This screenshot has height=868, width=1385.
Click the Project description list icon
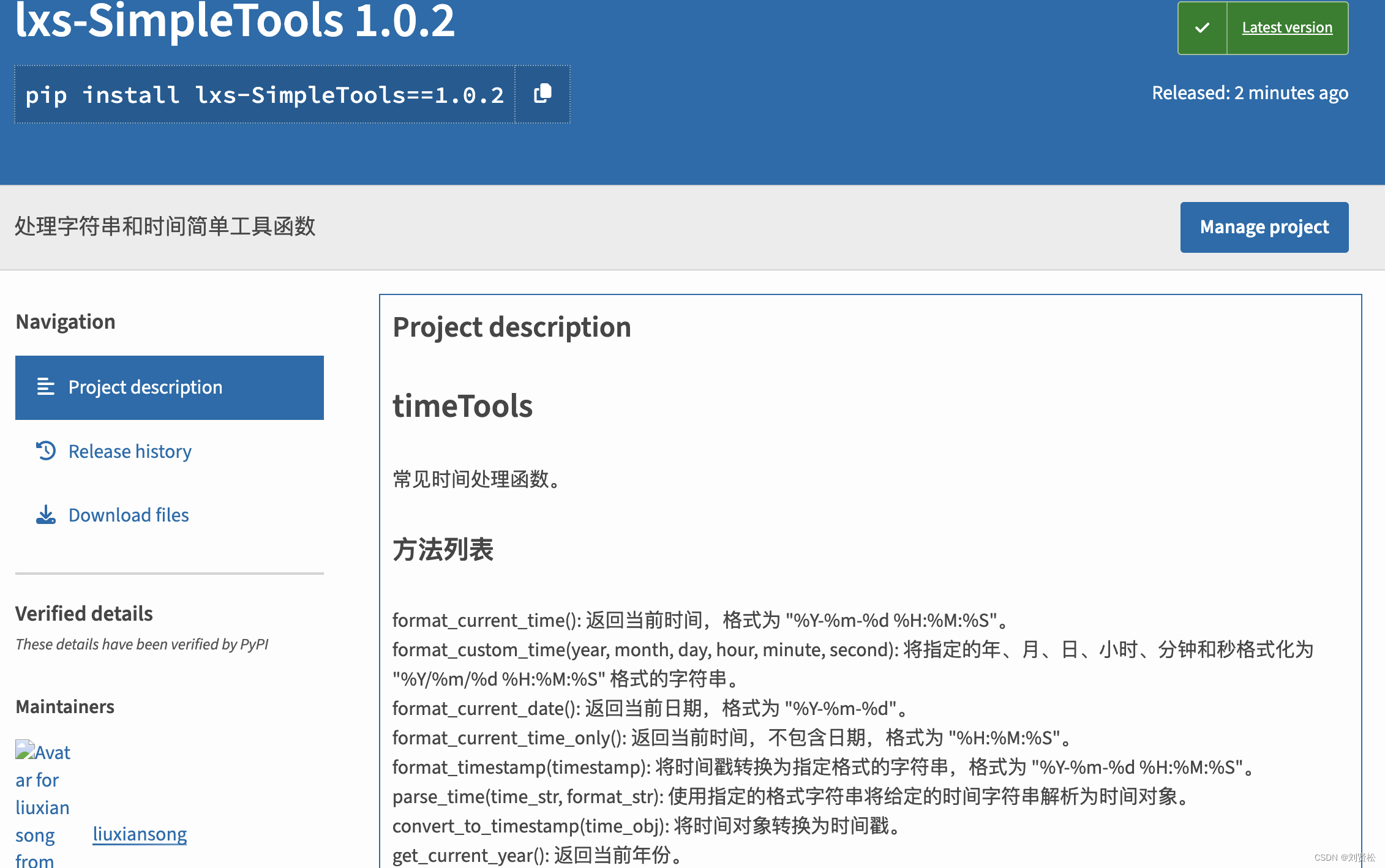tap(46, 387)
